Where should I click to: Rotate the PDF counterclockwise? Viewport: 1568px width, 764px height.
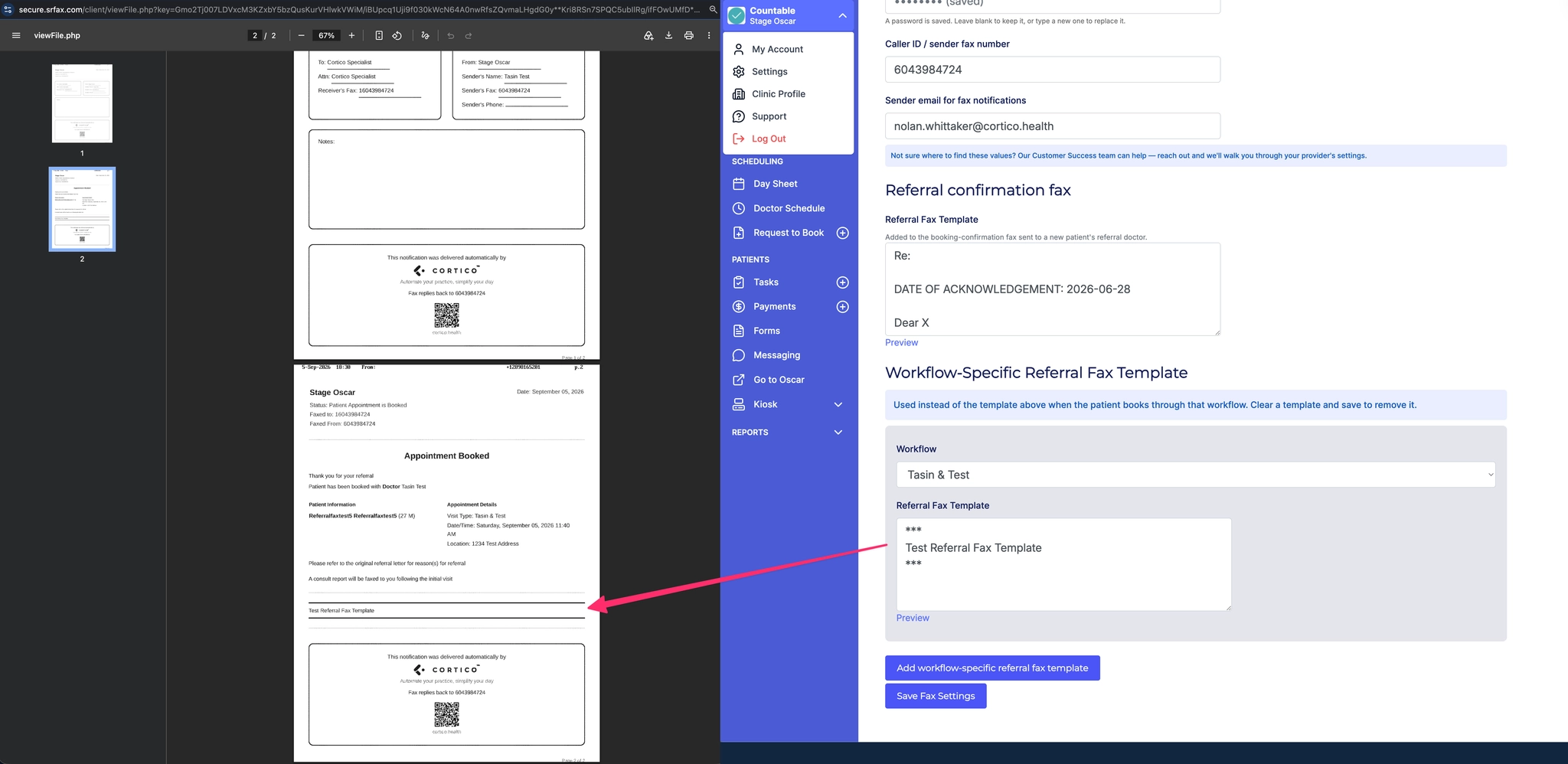coord(397,35)
